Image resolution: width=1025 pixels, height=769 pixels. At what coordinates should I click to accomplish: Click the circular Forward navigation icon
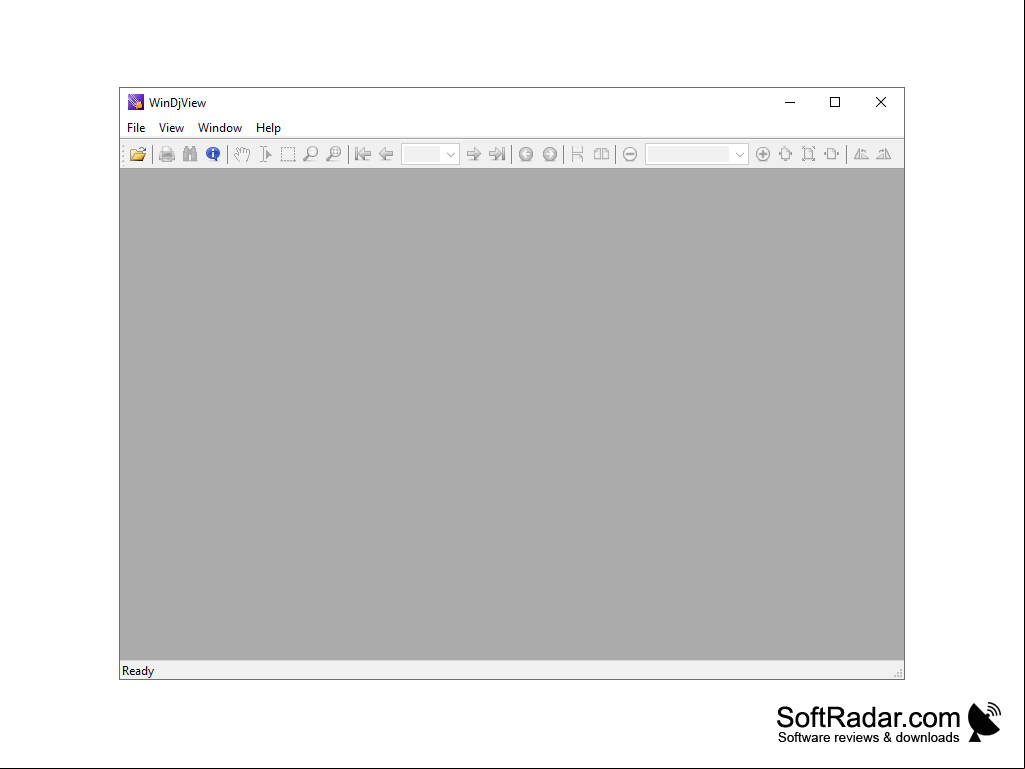point(550,154)
